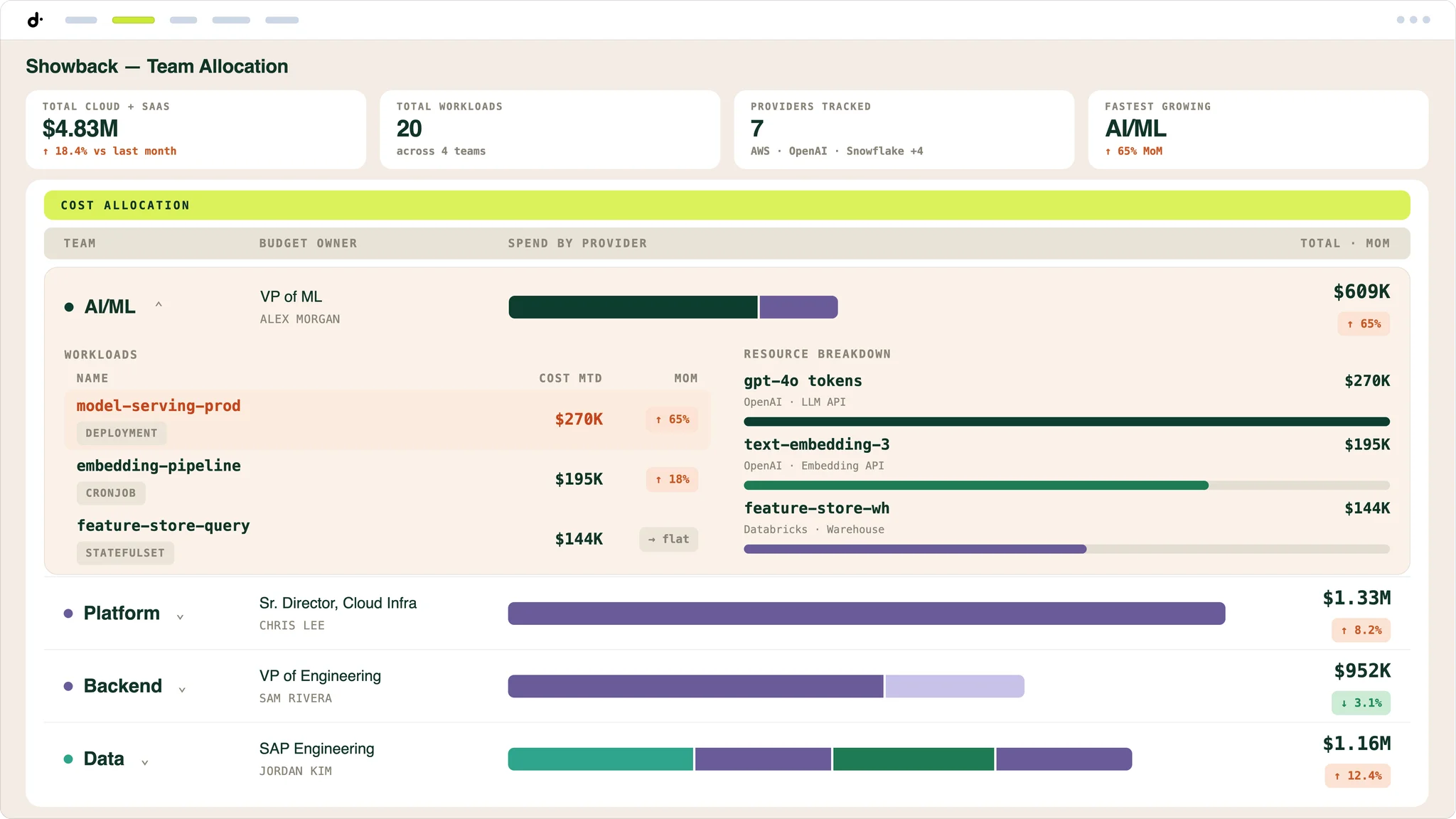
Task: Click the AI/ML dark green dot indicator
Action: 69,307
